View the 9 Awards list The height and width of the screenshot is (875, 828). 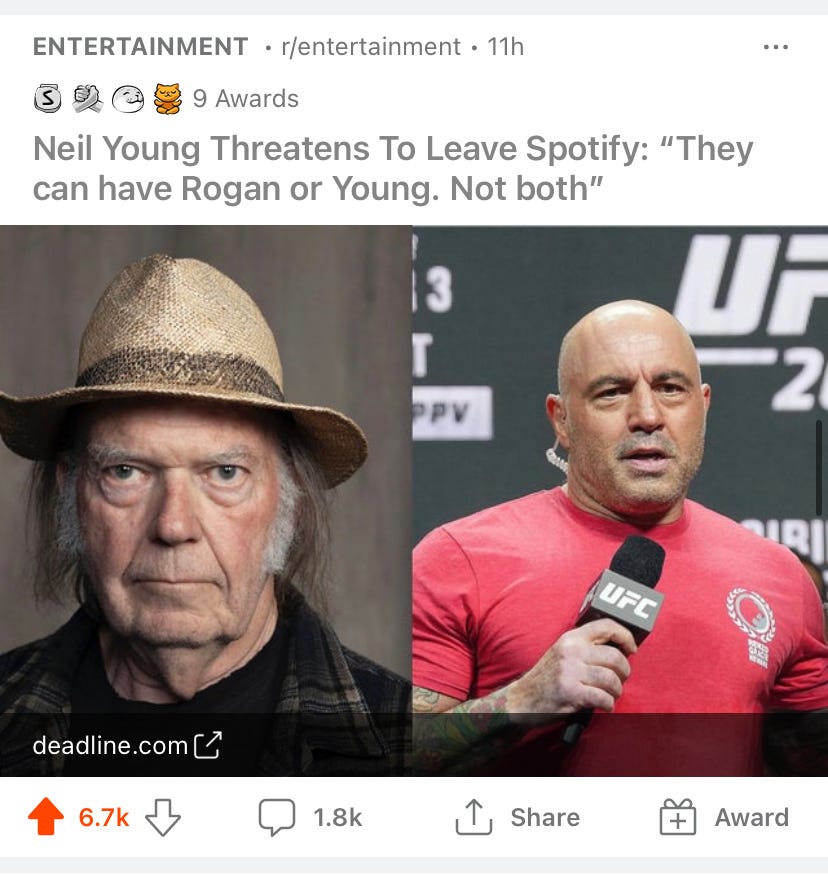(x=245, y=99)
